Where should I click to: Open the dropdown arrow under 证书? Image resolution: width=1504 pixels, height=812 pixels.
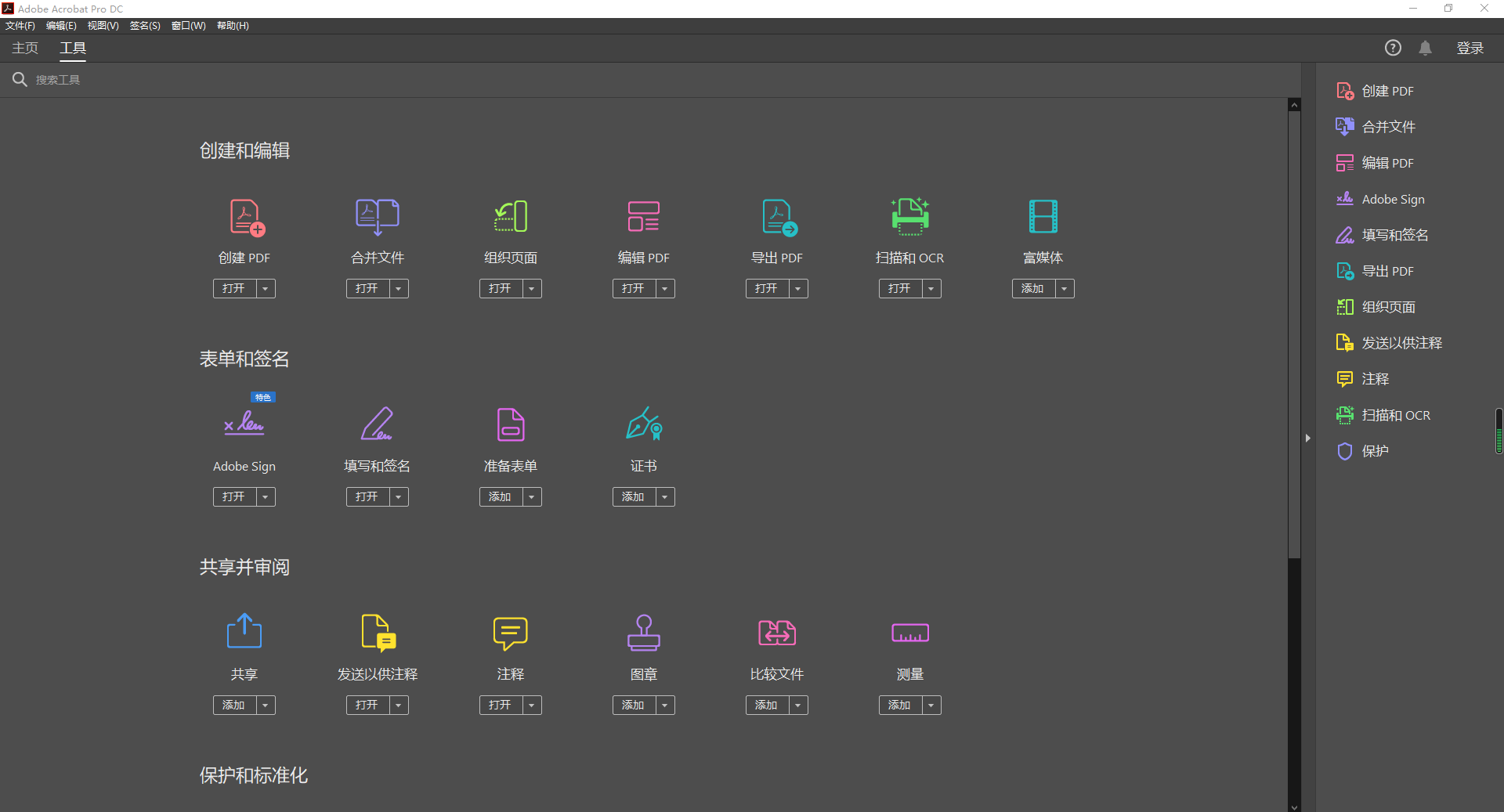point(665,497)
